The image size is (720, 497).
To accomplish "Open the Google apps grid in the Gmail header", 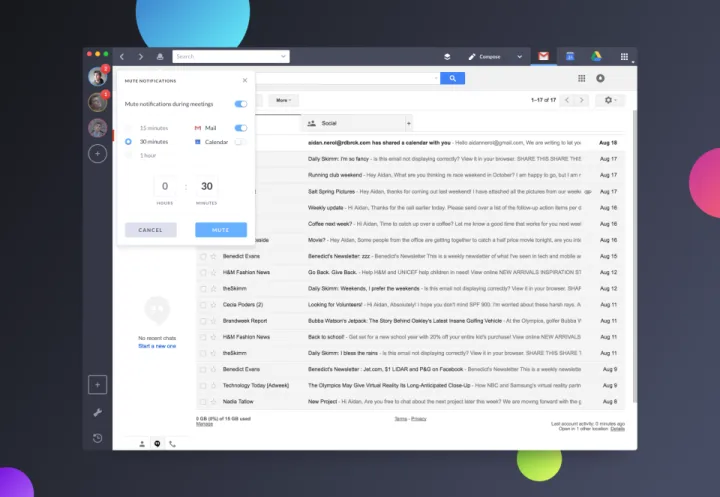I will [x=581, y=78].
